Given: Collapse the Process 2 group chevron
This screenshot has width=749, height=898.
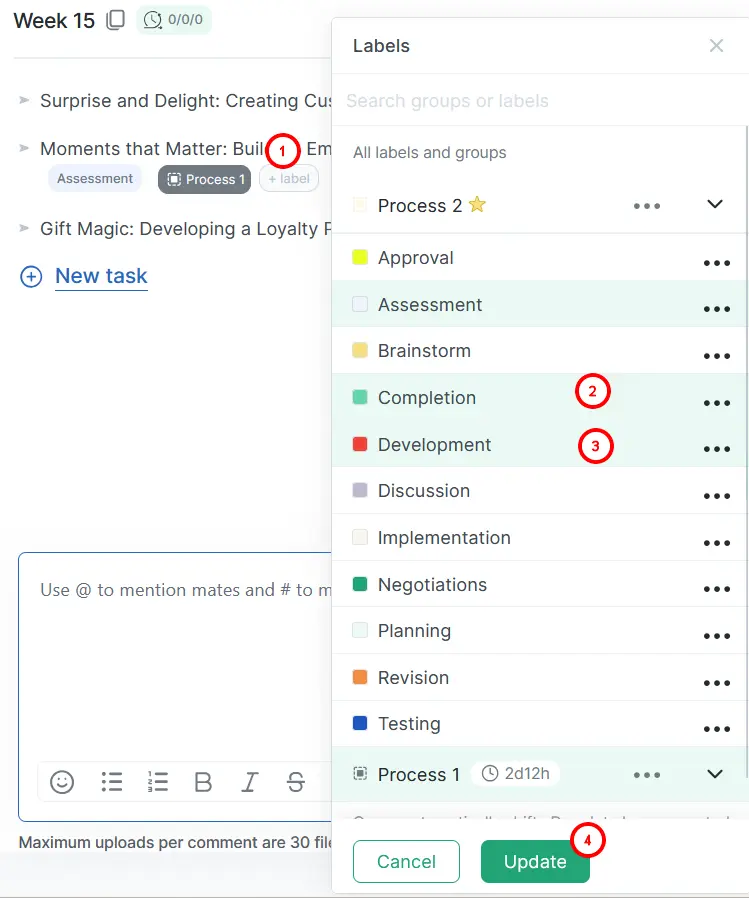Looking at the screenshot, I should tap(714, 204).
